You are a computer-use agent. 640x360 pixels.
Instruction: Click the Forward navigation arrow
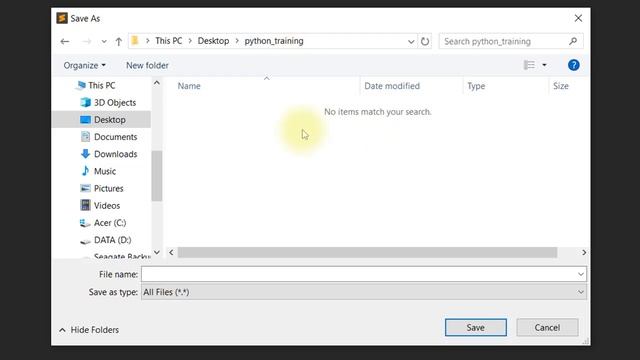click(x=87, y=41)
